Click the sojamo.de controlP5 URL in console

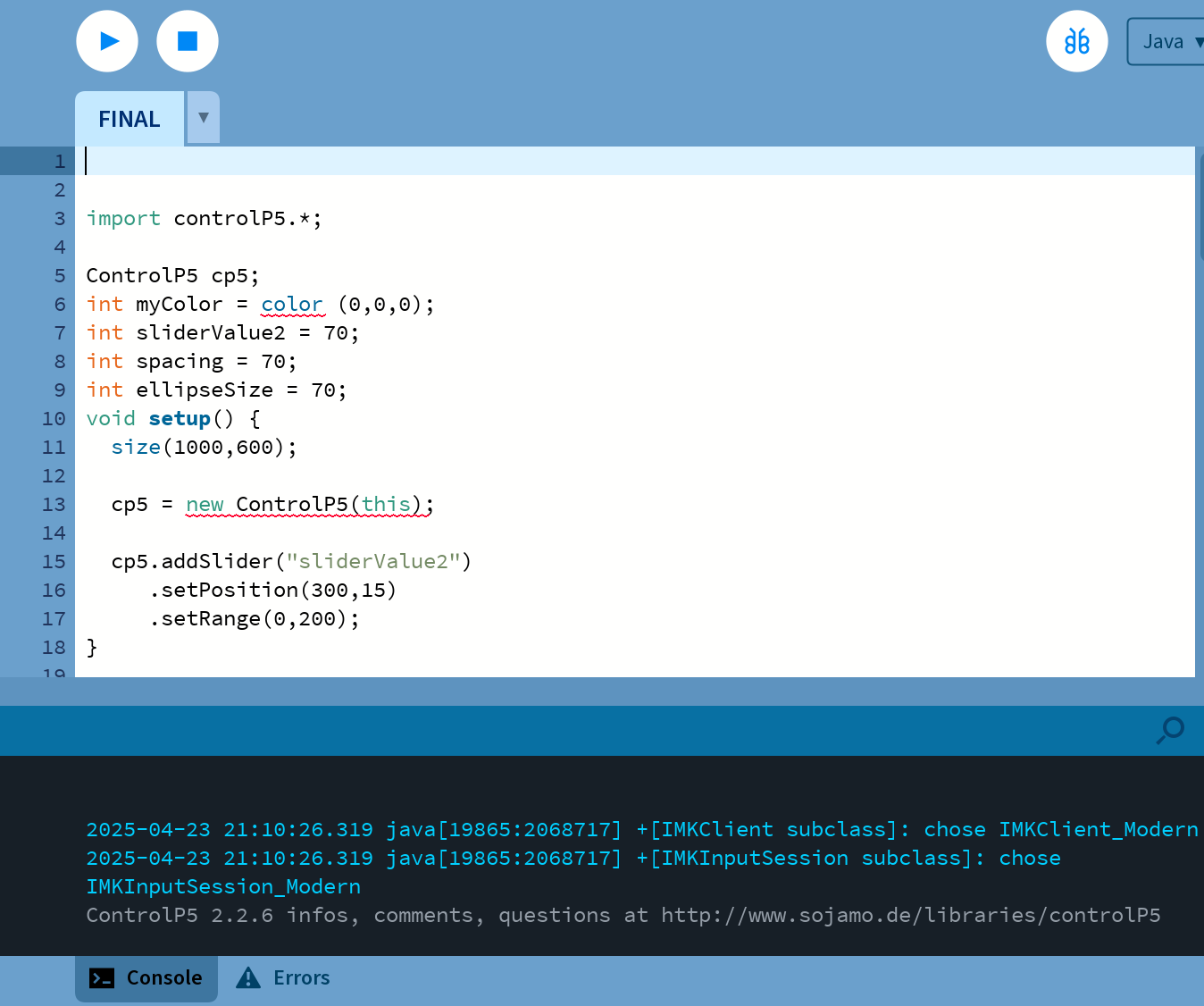click(910, 916)
